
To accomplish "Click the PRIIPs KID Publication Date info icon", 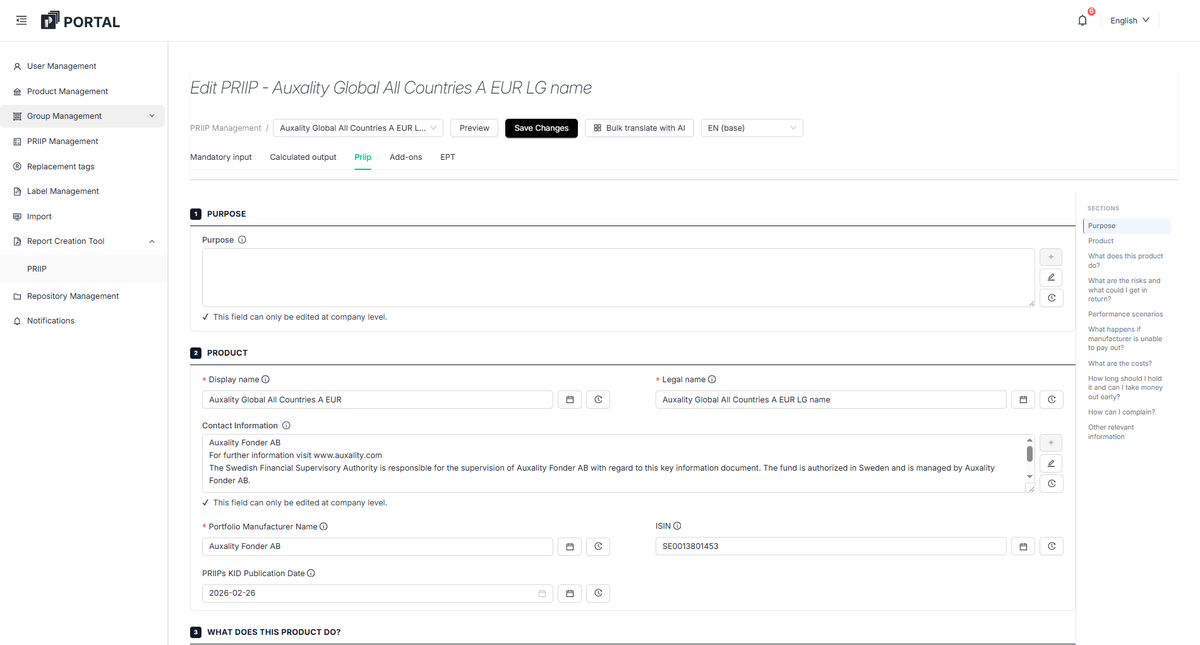I will pos(311,573).
